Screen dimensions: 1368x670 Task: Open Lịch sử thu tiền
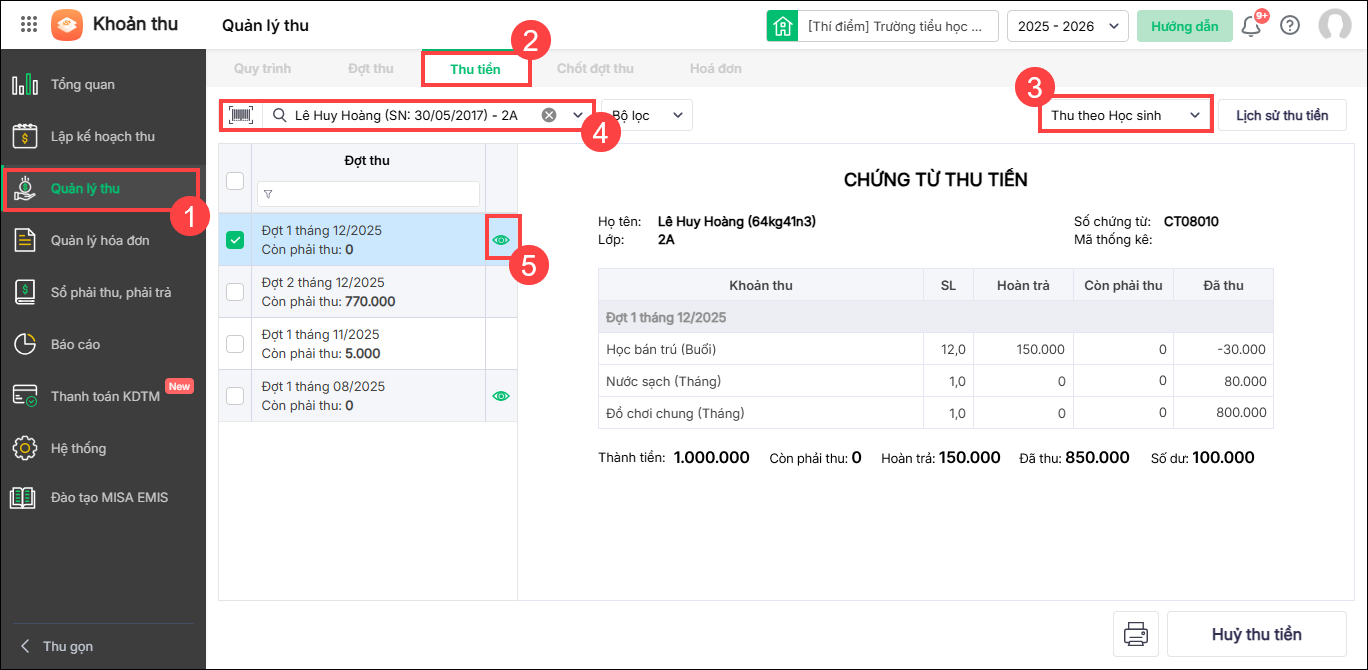click(1281, 115)
